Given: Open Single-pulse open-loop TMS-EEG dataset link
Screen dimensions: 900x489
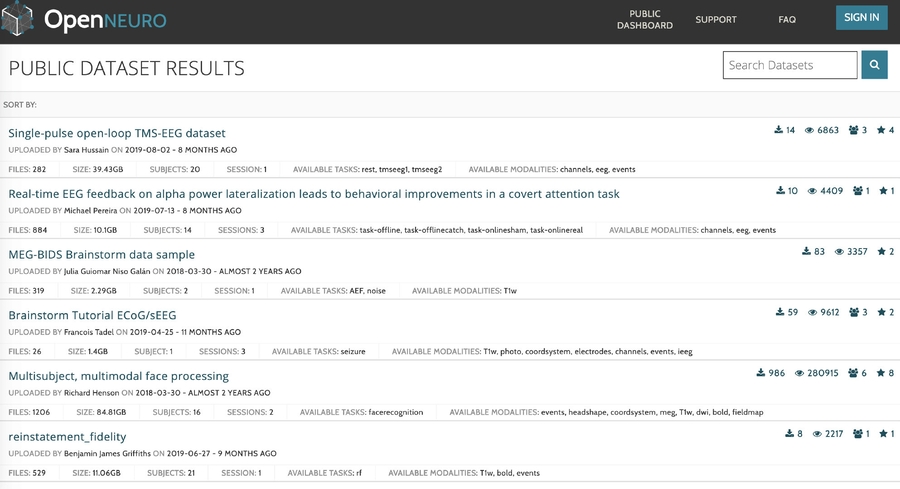Looking at the screenshot, I should (117, 133).
